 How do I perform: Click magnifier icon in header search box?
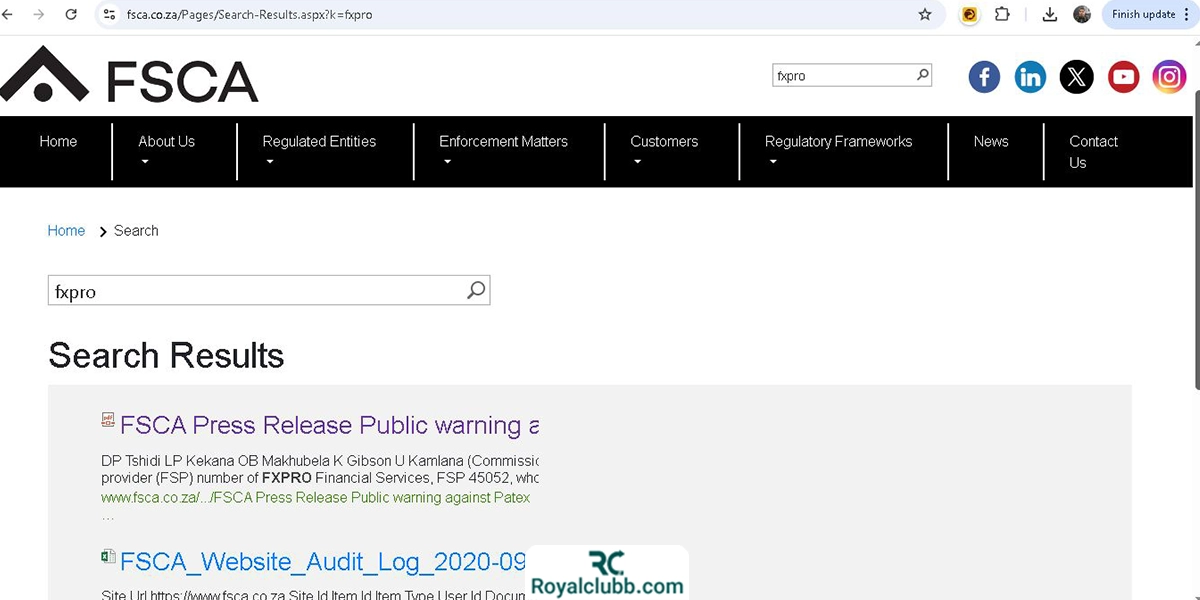[x=922, y=75]
